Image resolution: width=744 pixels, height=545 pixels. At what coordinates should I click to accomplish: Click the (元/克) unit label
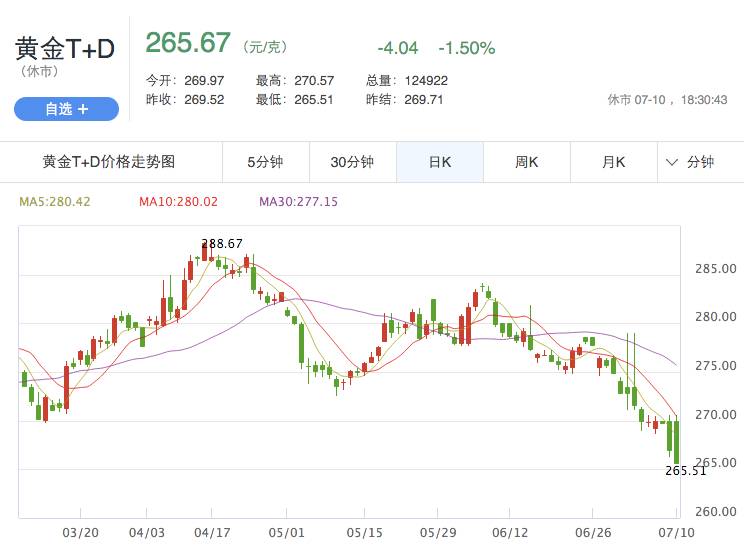coord(265,47)
